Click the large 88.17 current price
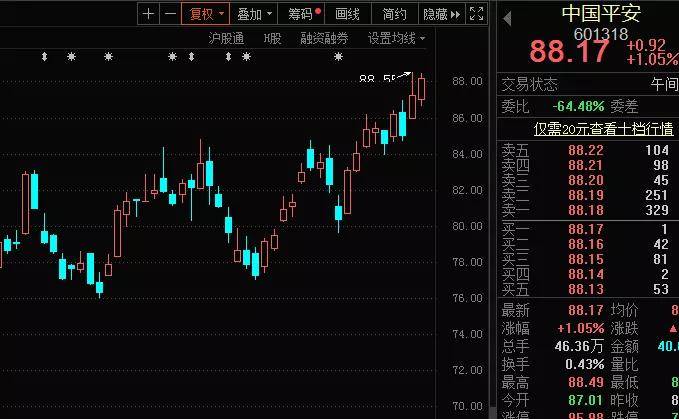This screenshot has height=419, width=679. tap(569, 51)
